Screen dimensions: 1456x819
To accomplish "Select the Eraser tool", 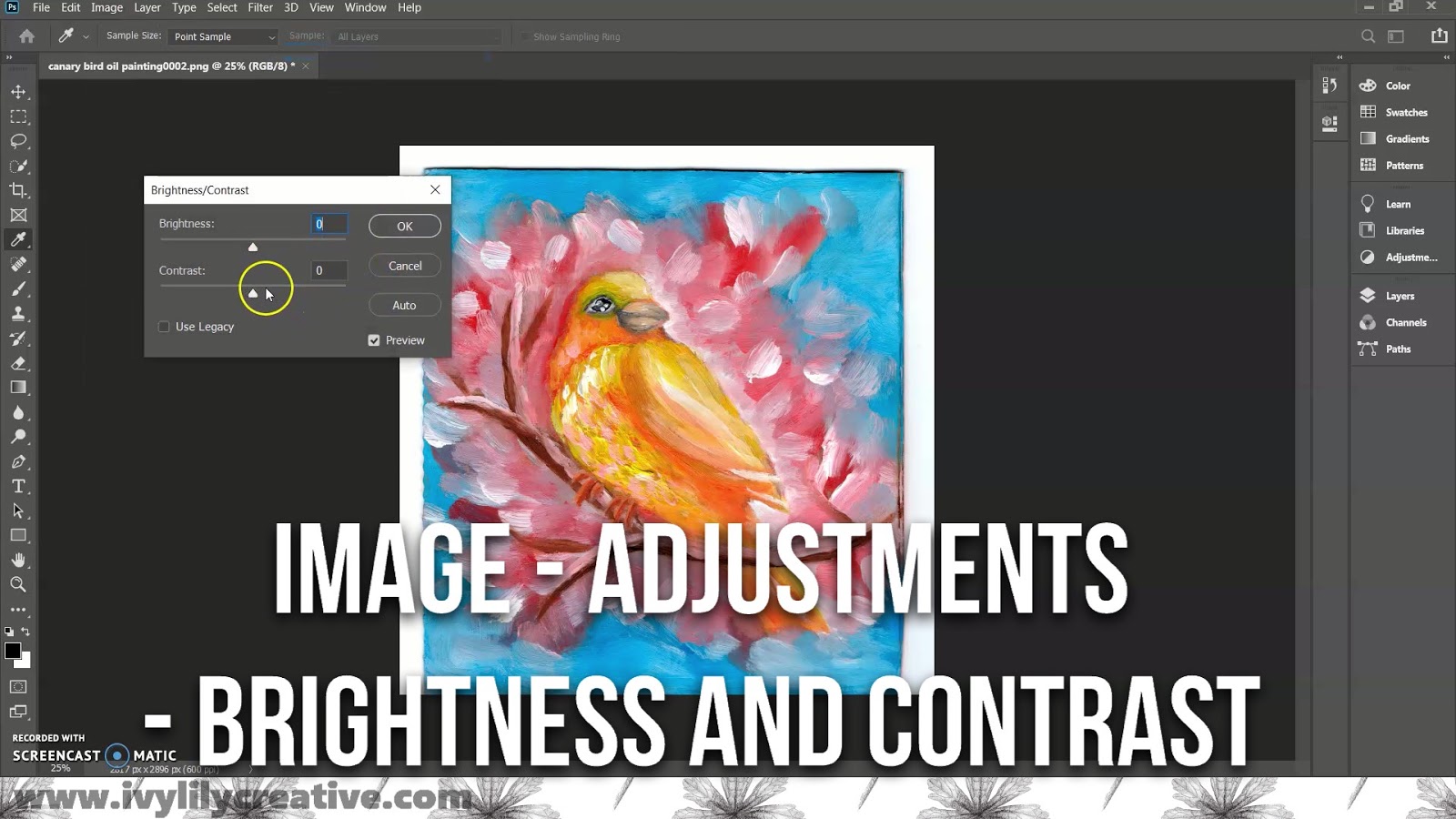I will 18,362.
